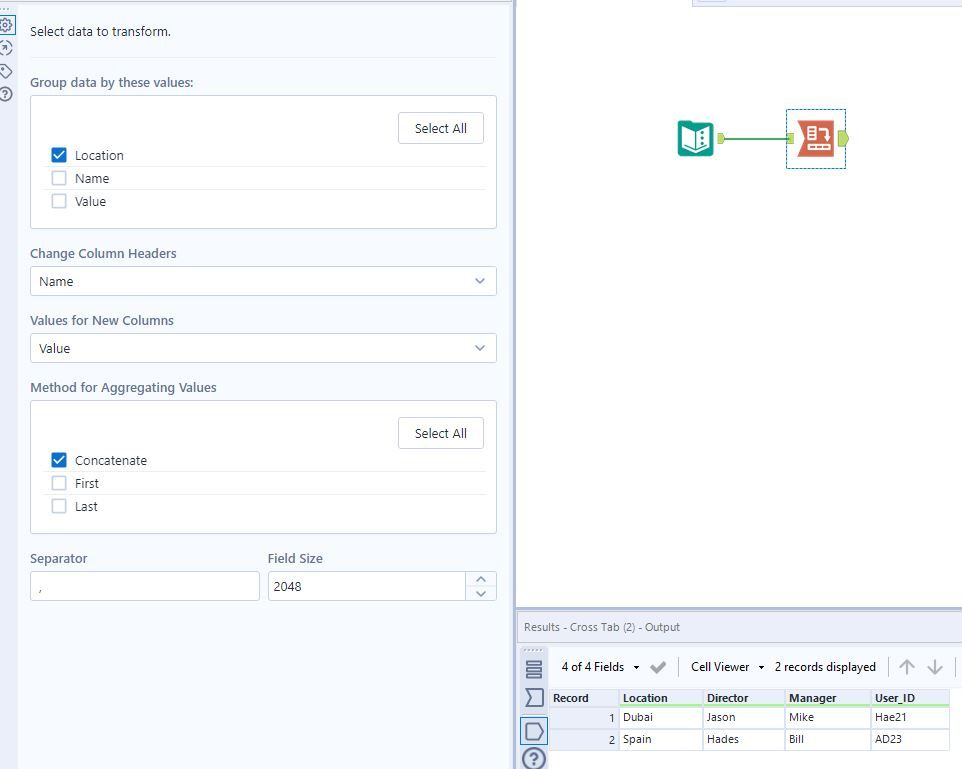The image size is (962, 769).
Task: Select the Hae21 cell
Action: tap(910, 717)
